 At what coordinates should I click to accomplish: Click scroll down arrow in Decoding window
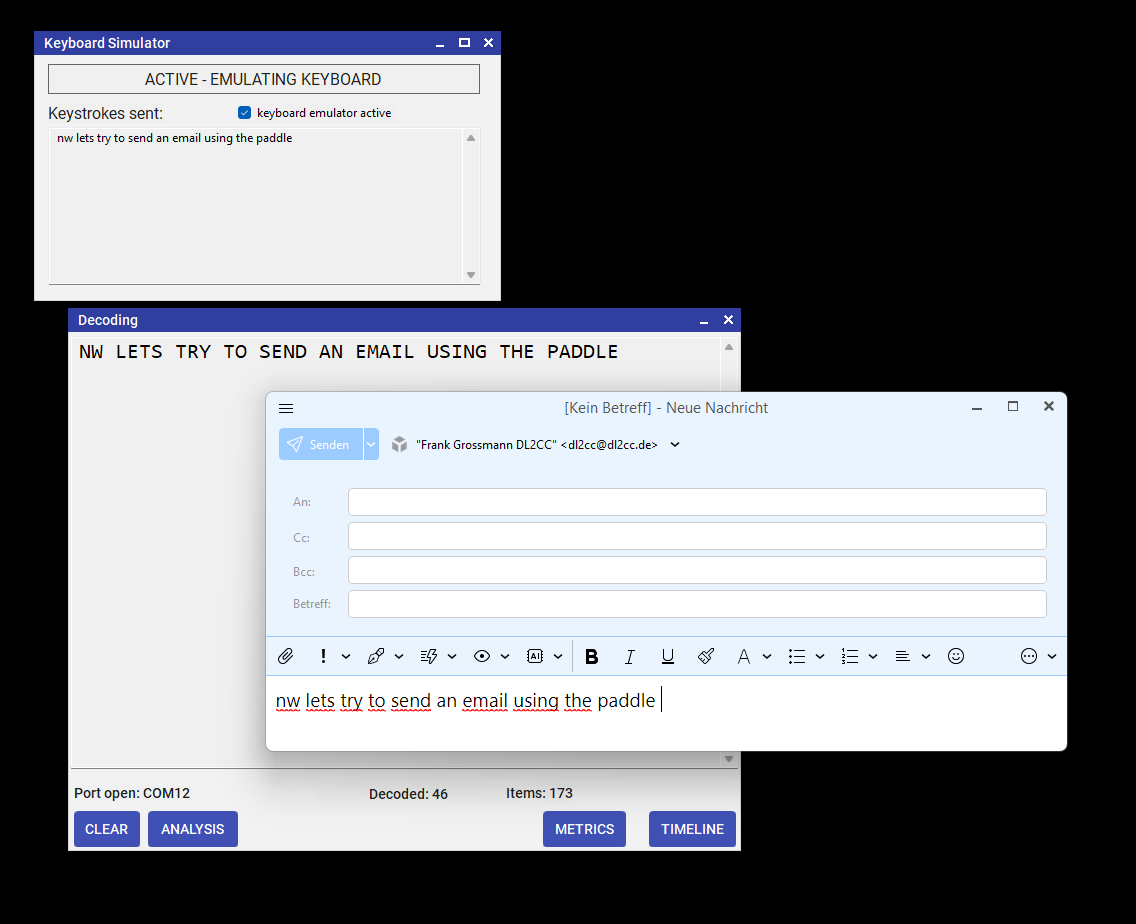[x=729, y=759]
